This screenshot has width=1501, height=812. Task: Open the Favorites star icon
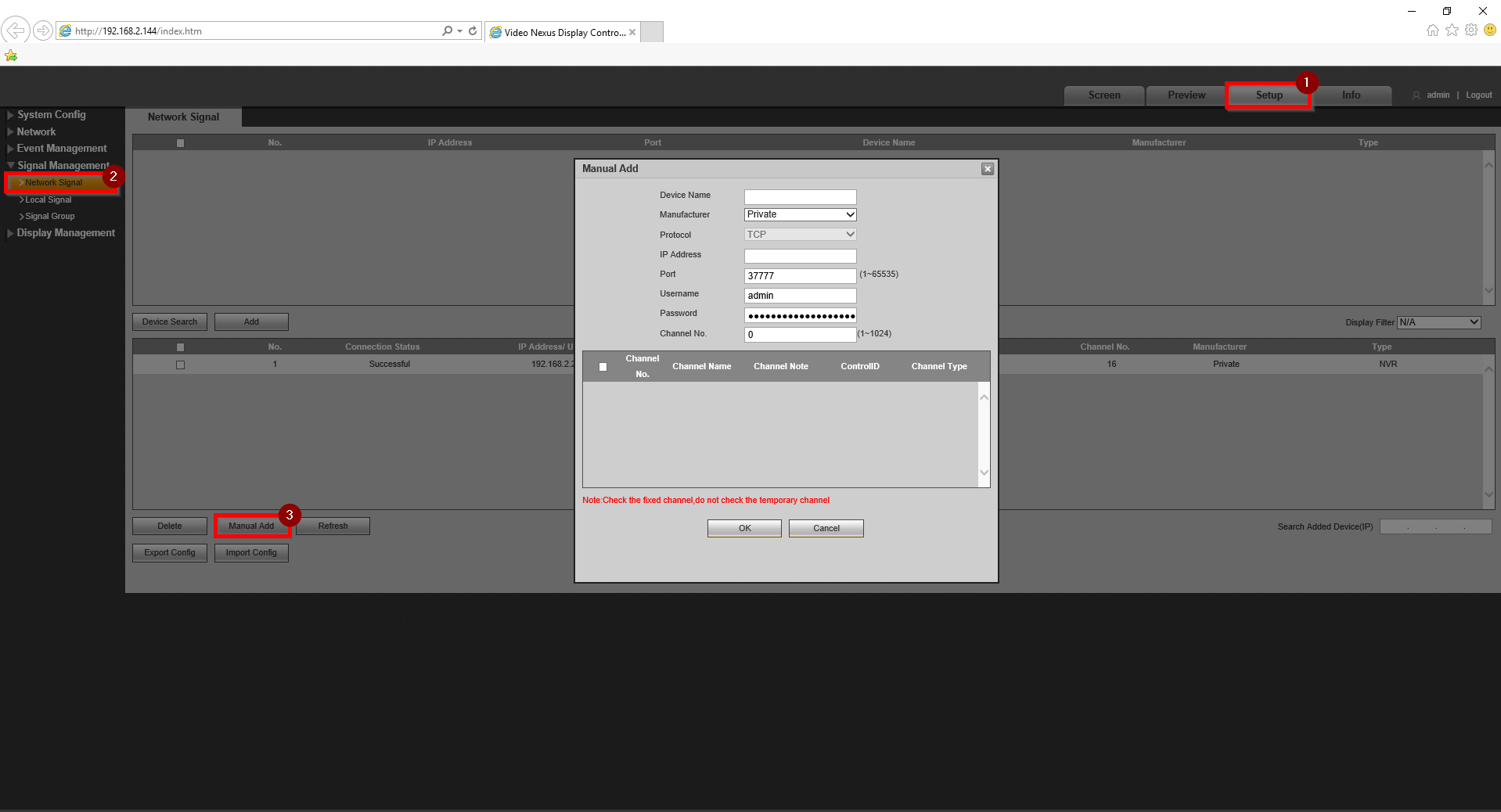point(1452,30)
